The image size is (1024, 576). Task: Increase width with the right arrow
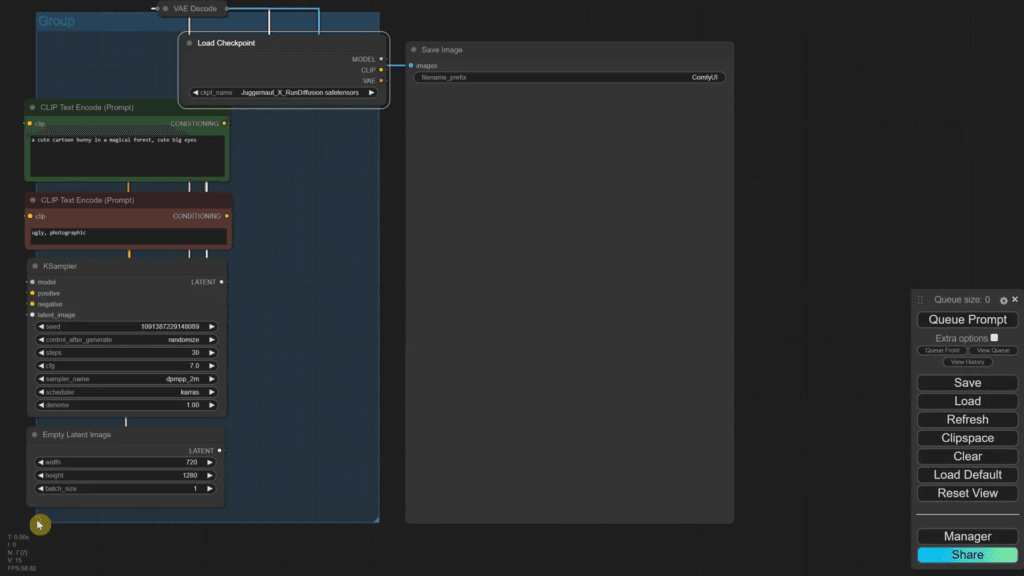tap(210, 462)
